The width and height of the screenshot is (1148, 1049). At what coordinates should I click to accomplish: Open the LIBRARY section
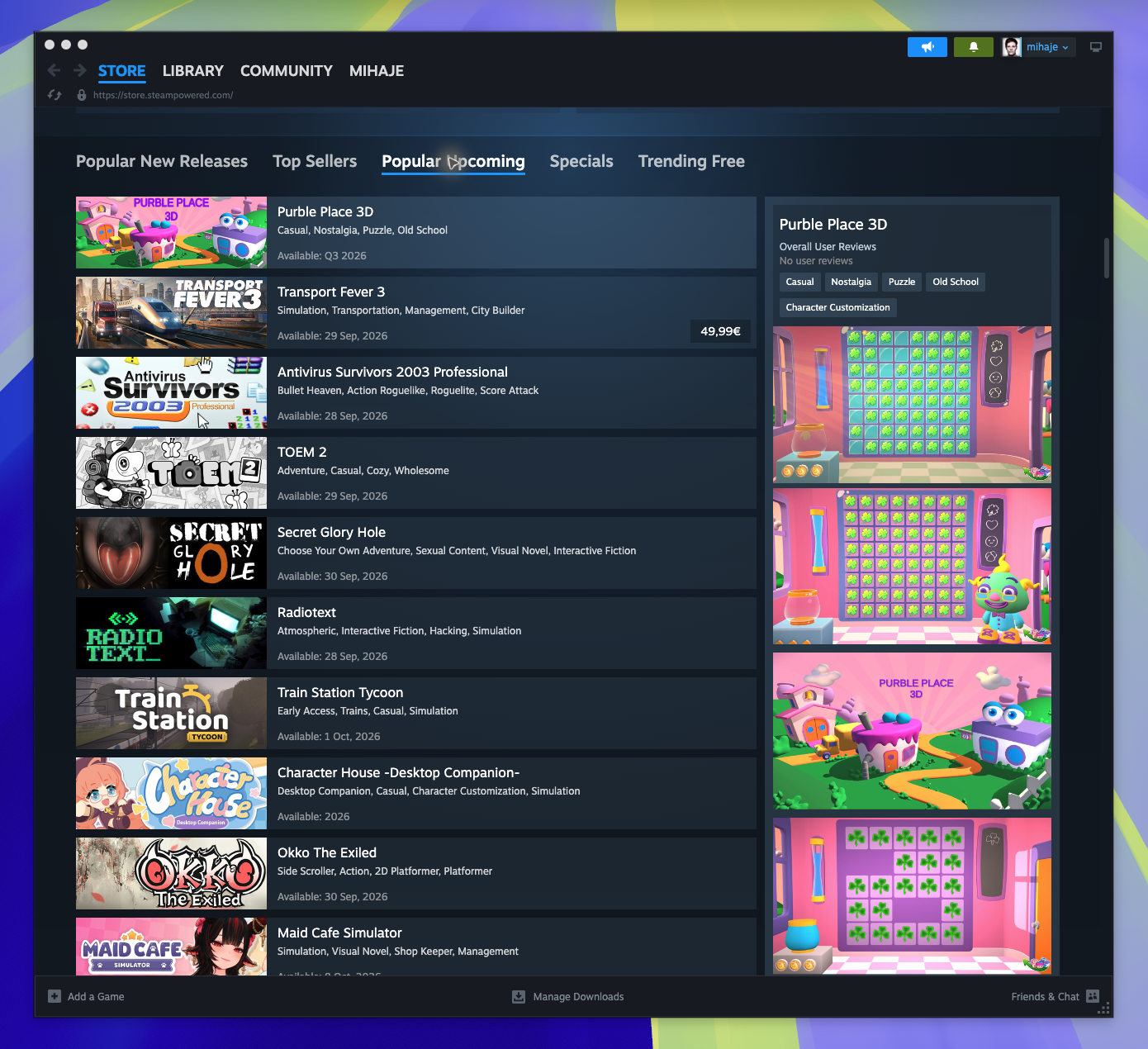point(193,71)
